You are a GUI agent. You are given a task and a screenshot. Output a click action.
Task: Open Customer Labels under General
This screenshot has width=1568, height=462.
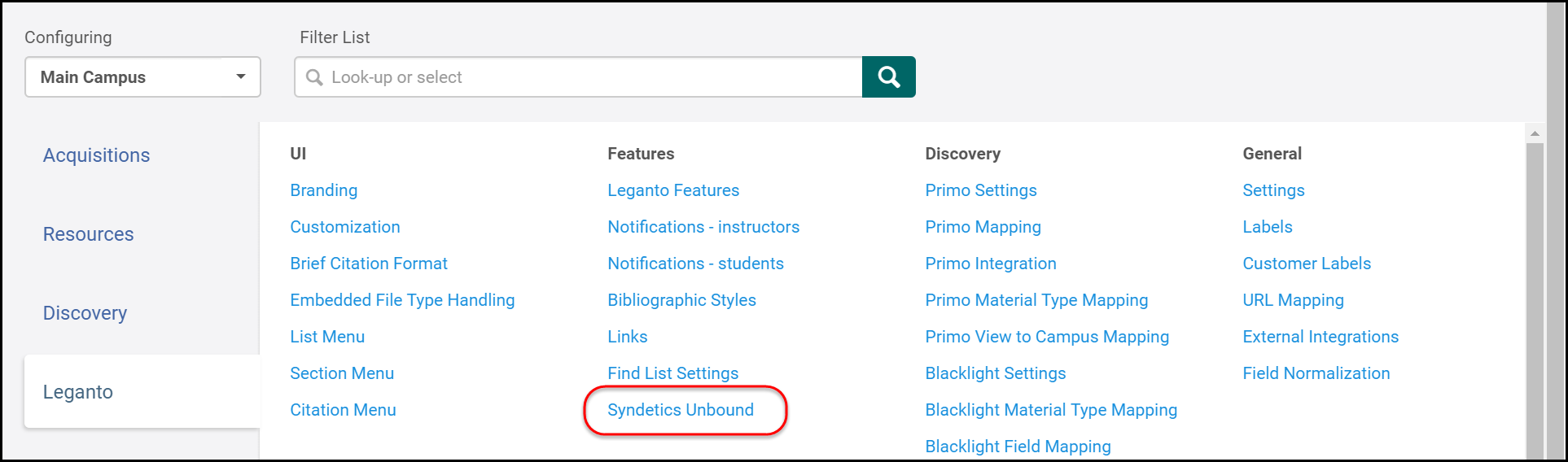[x=1307, y=264]
